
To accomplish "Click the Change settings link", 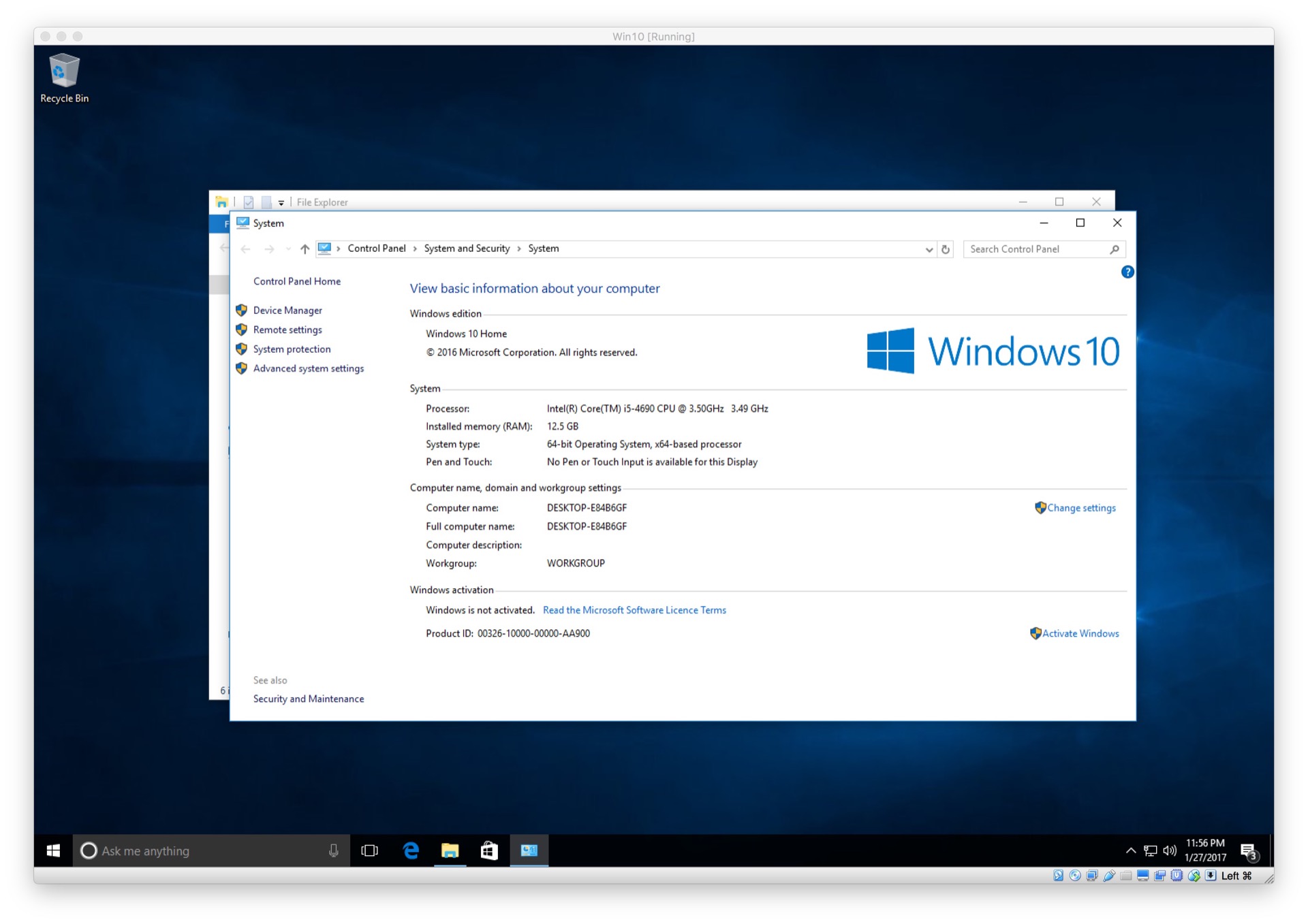I will [x=1080, y=508].
